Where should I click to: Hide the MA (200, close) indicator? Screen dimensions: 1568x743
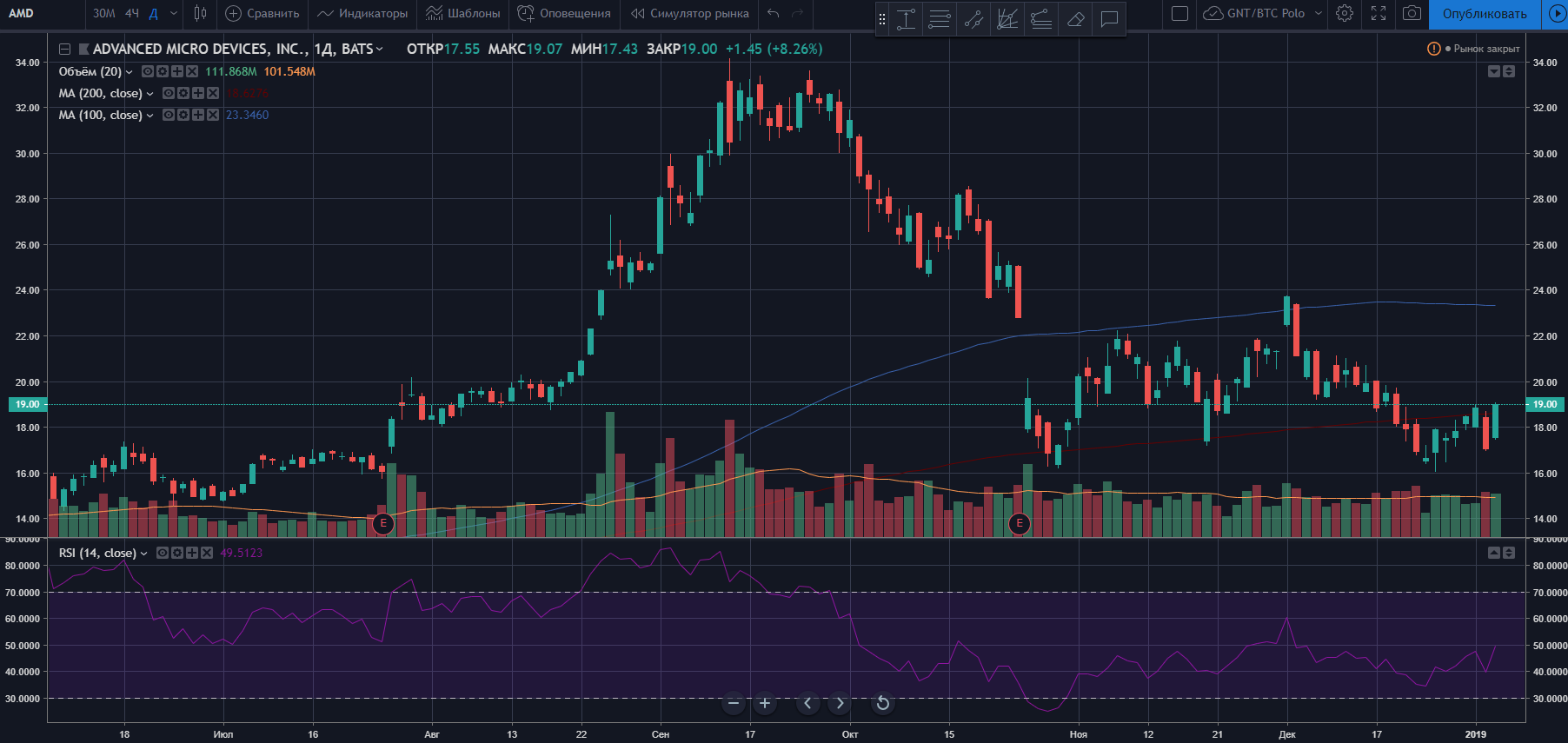[169, 93]
